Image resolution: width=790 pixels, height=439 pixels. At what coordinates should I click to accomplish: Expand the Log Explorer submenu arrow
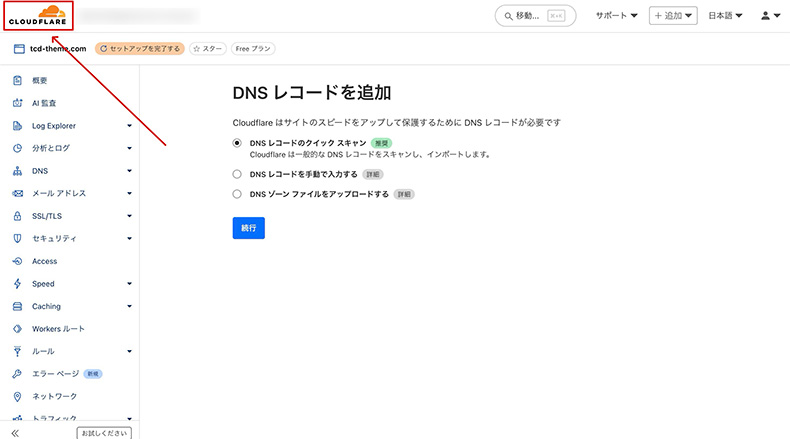pos(129,126)
